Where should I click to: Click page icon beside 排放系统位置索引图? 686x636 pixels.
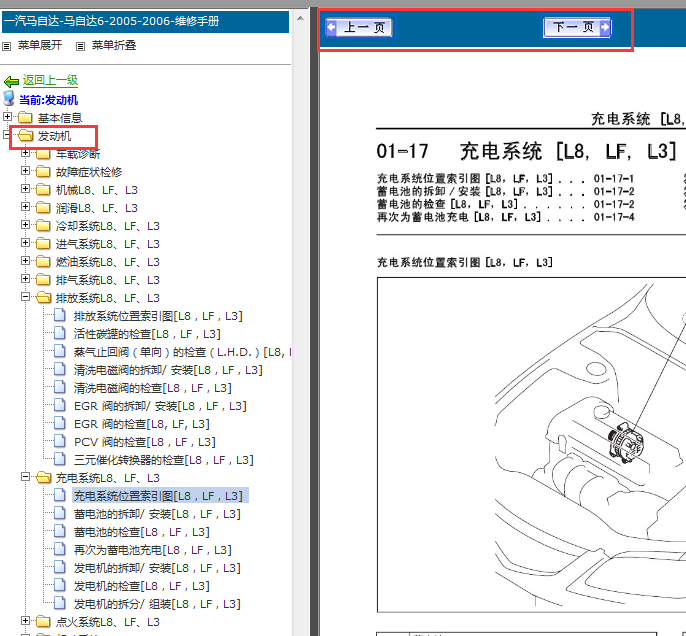[60, 315]
